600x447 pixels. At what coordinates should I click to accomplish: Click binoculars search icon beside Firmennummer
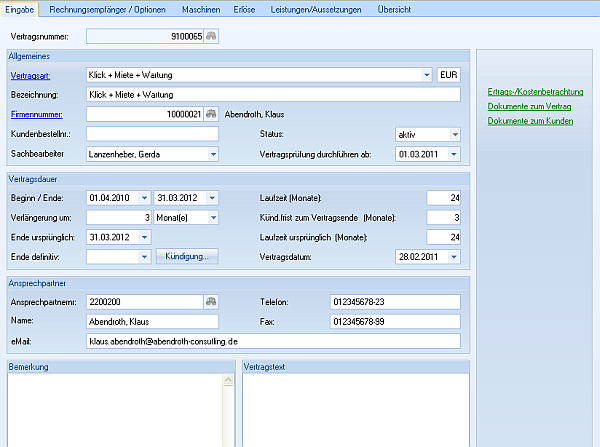pyautogui.click(x=212, y=114)
